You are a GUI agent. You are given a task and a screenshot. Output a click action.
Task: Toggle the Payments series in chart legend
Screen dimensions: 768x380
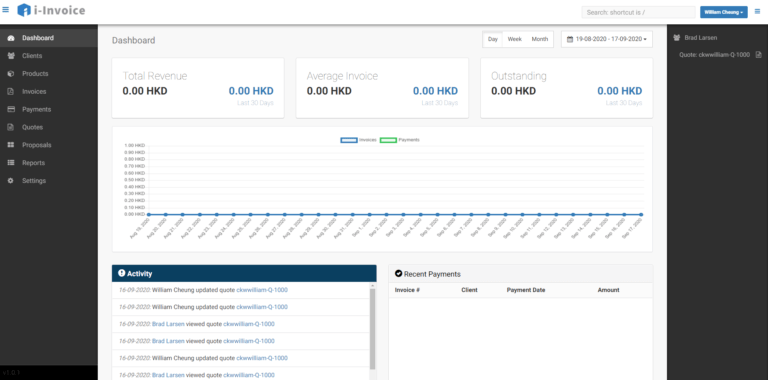400,140
